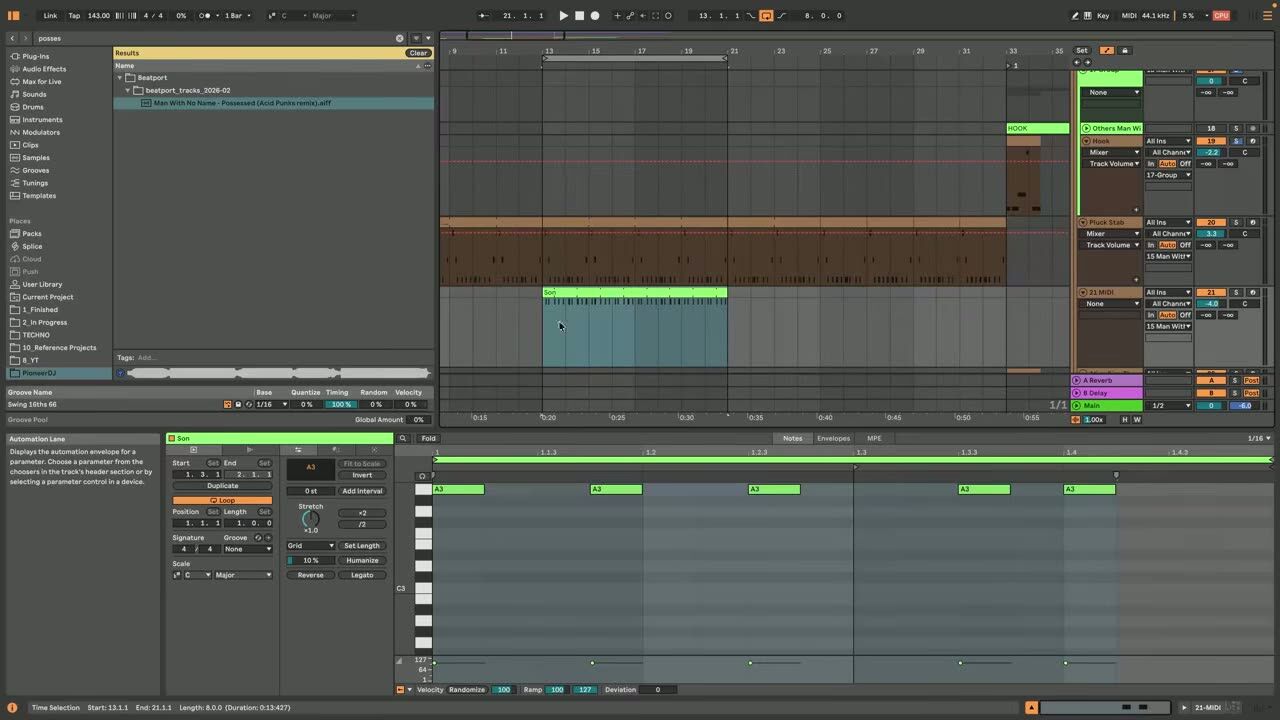Collapse the Beatport folder in results
1280x720 pixels.
(x=119, y=77)
